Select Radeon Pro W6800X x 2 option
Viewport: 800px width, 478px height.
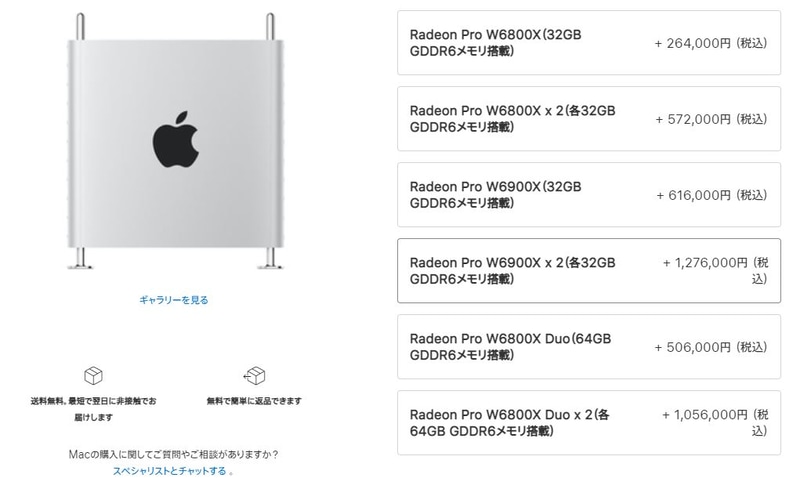point(589,119)
